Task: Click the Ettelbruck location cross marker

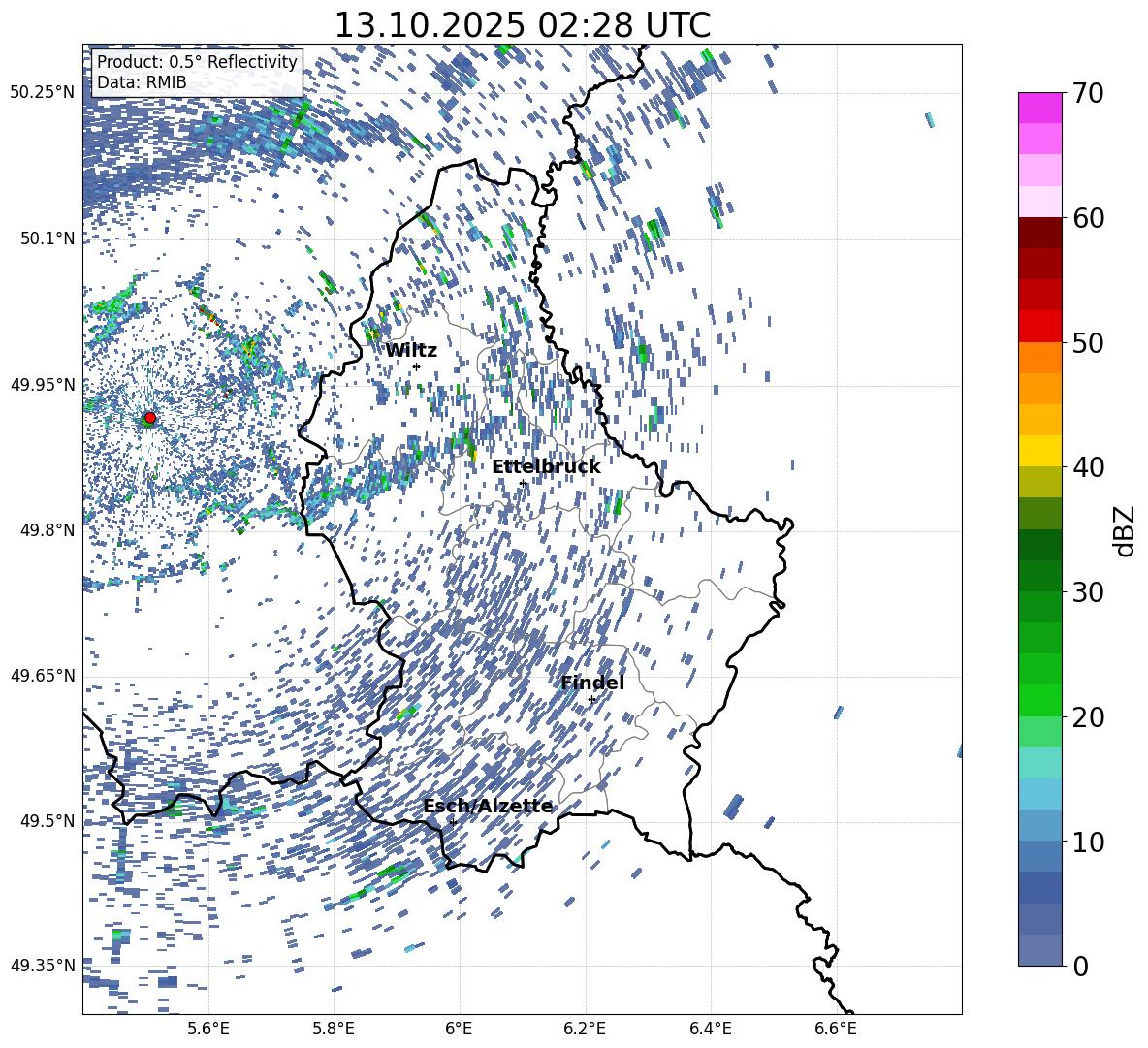Action: click(523, 483)
